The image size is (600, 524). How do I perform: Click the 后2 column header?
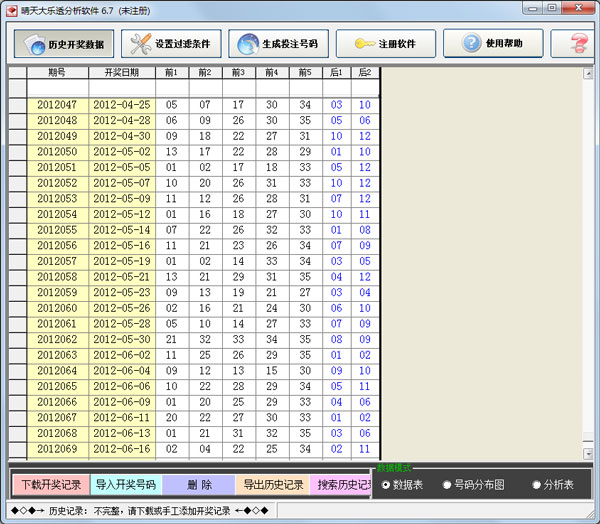(x=365, y=73)
